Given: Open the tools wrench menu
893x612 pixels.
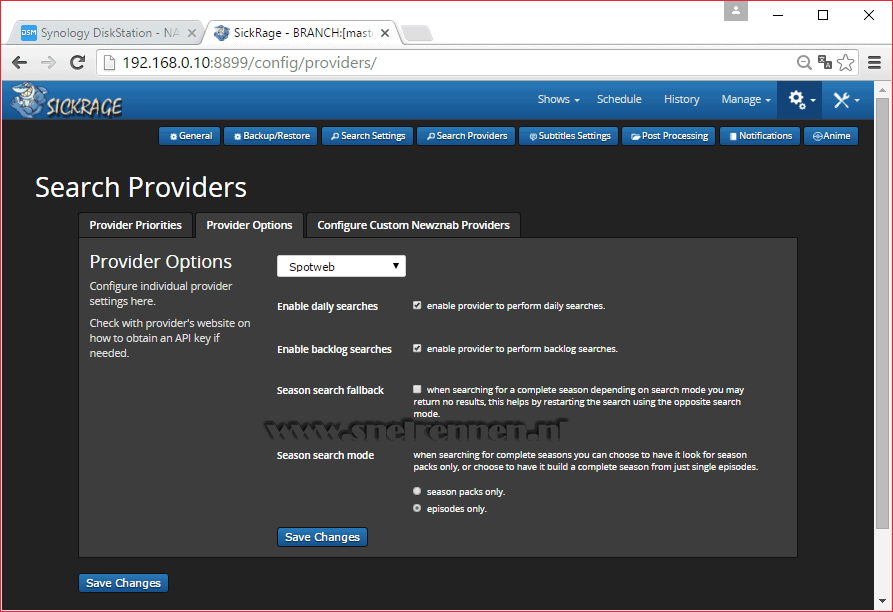Looking at the screenshot, I should (x=846, y=100).
